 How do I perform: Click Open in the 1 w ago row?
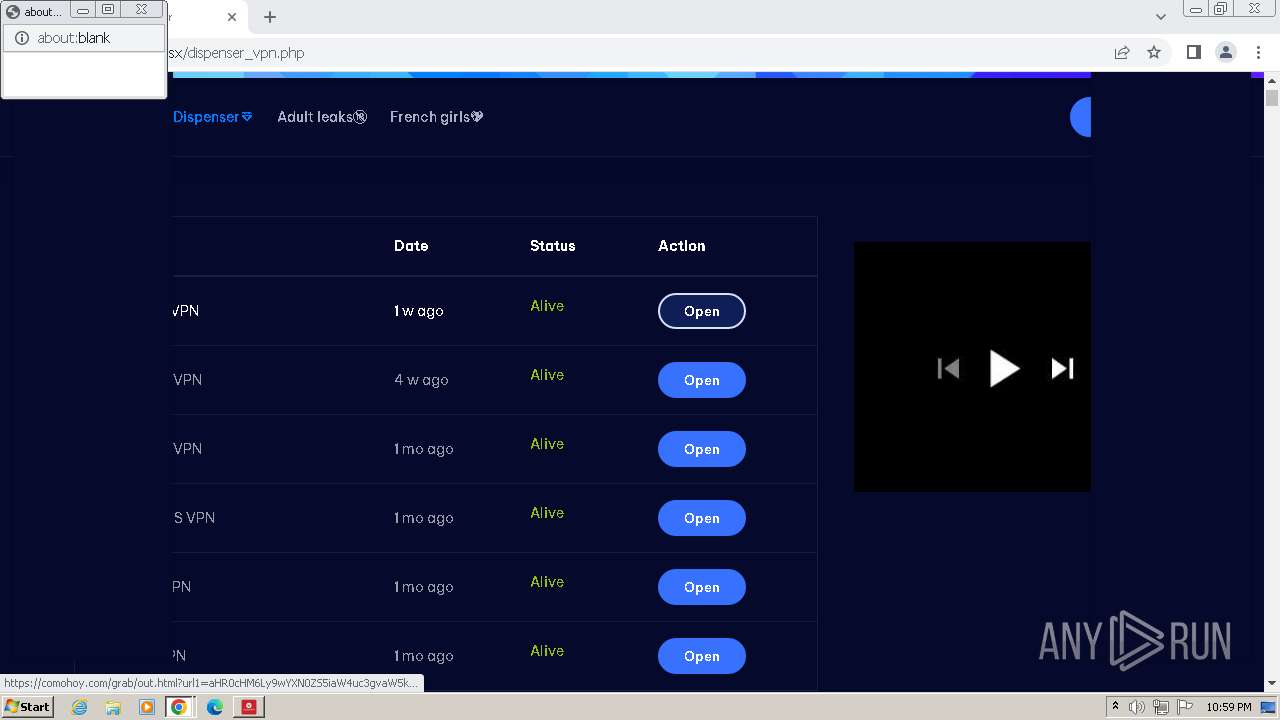click(702, 311)
